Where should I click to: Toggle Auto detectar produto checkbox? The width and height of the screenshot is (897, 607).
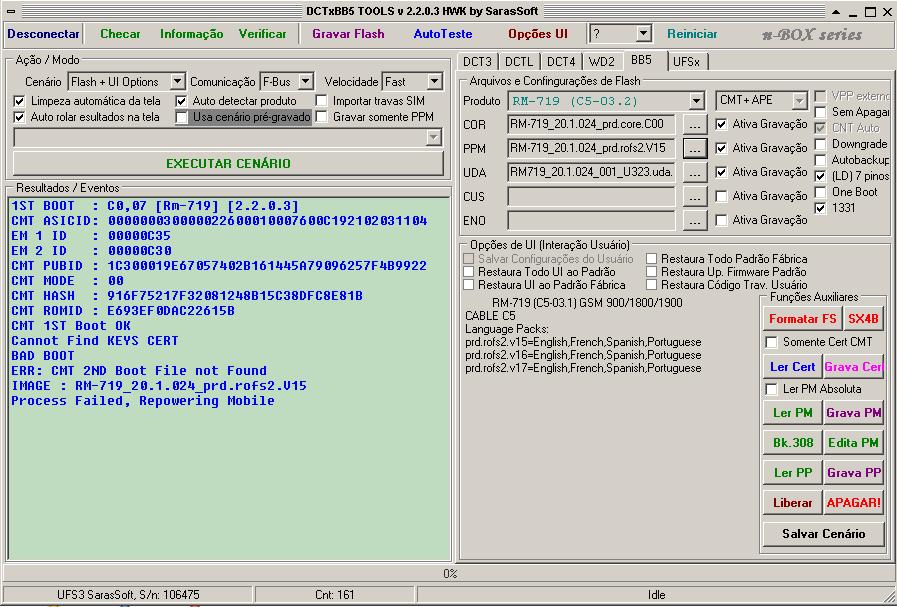pyautogui.click(x=181, y=101)
